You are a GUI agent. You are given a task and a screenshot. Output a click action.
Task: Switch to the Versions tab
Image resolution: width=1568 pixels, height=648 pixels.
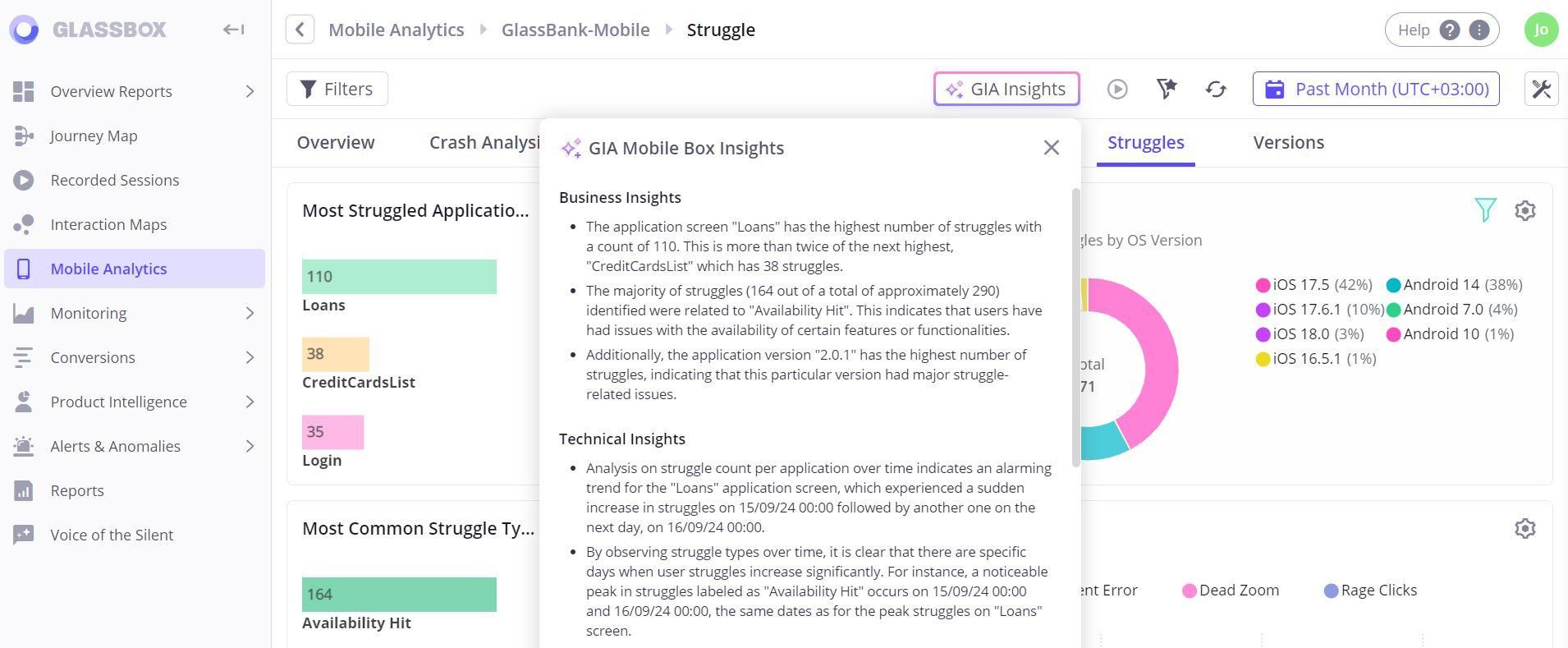pyautogui.click(x=1288, y=142)
